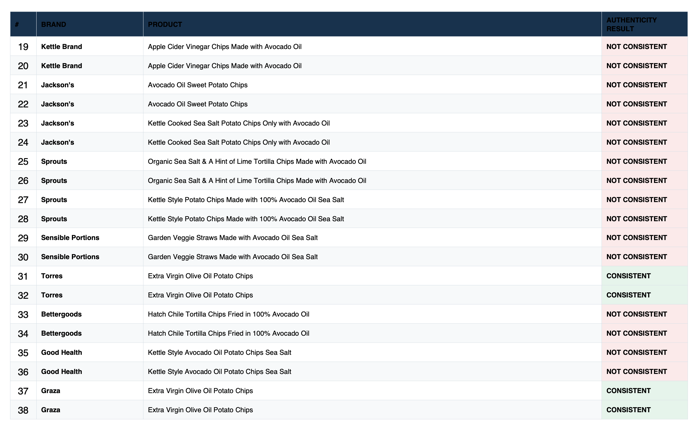Click NOT CONSISTENT result in row 33

tap(636, 315)
